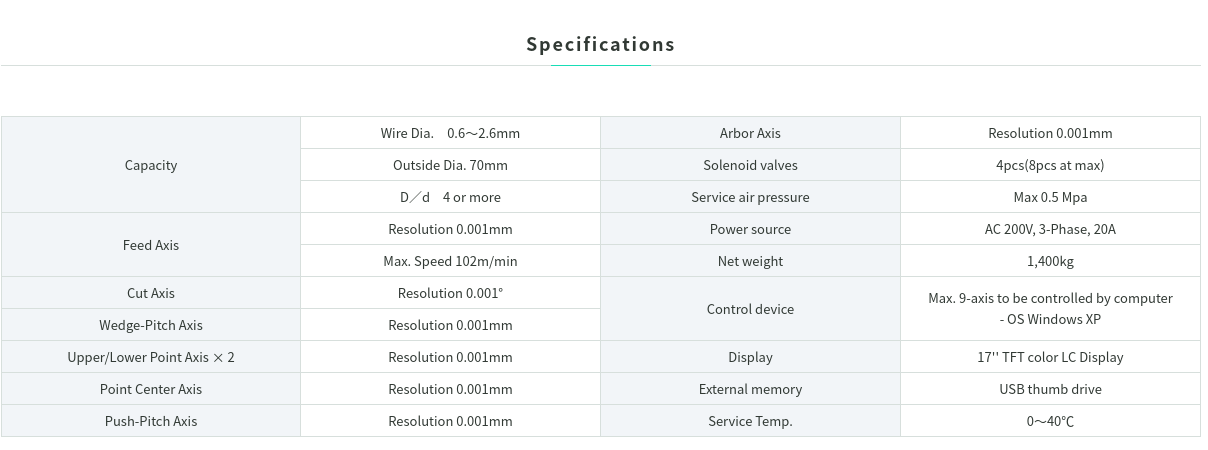Click the AC 200V, 3-Phase, 20A value

[x=1050, y=229]
